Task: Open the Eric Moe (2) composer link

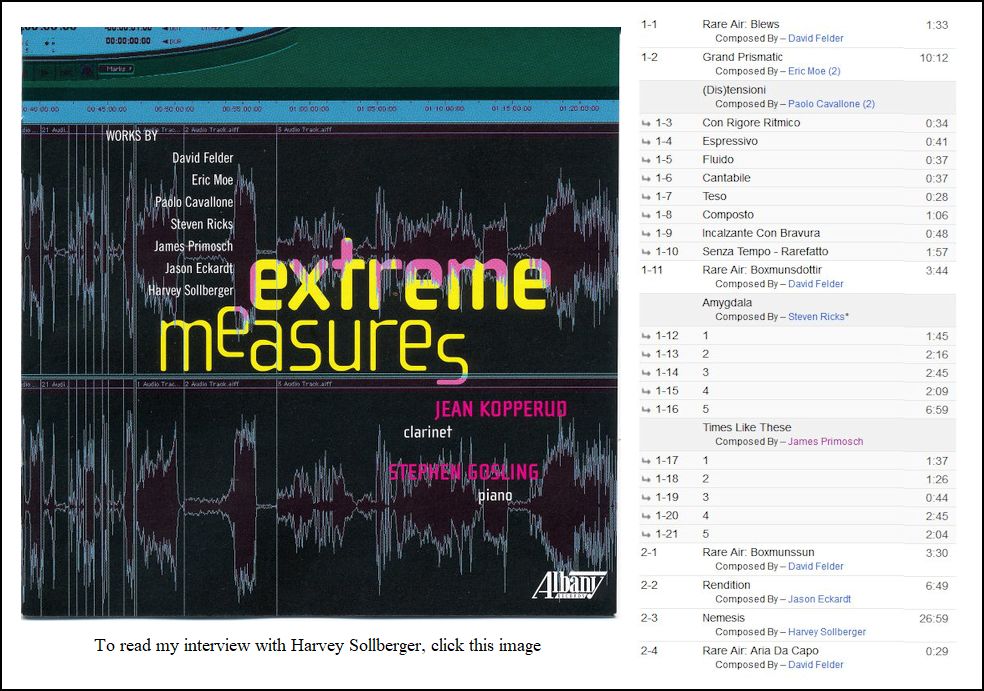Action: click(814, 71)
